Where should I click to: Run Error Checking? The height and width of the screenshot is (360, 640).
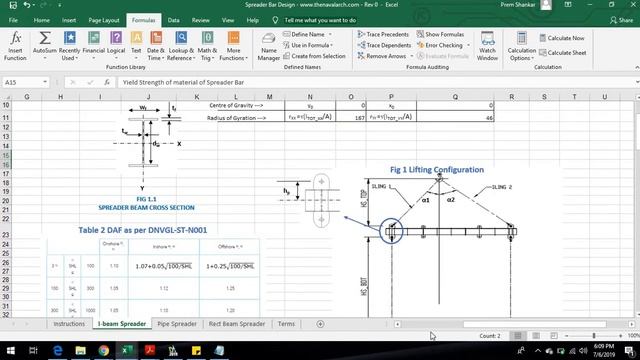tap(440, 45)
